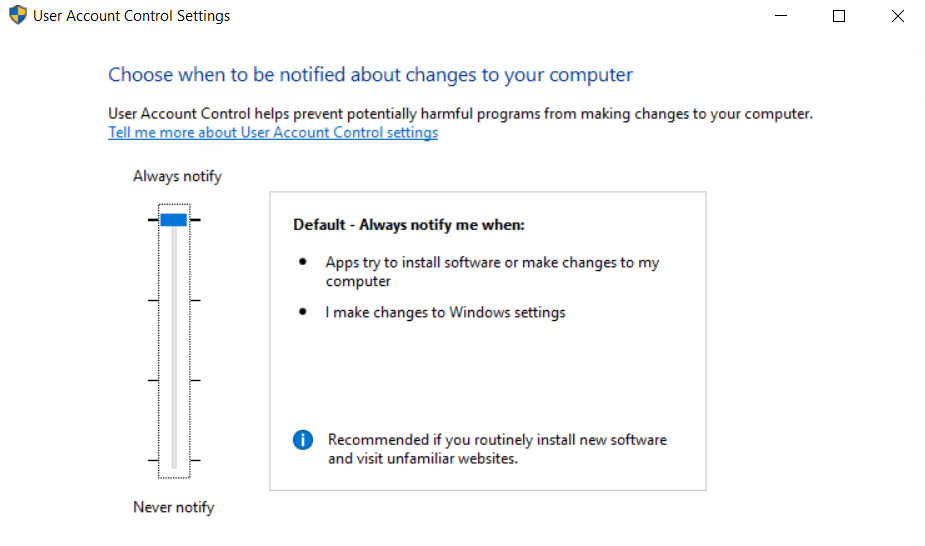Click the blue information icon beside the recommendation
Viewport: 925px width, 546px height.
(303, 440)
